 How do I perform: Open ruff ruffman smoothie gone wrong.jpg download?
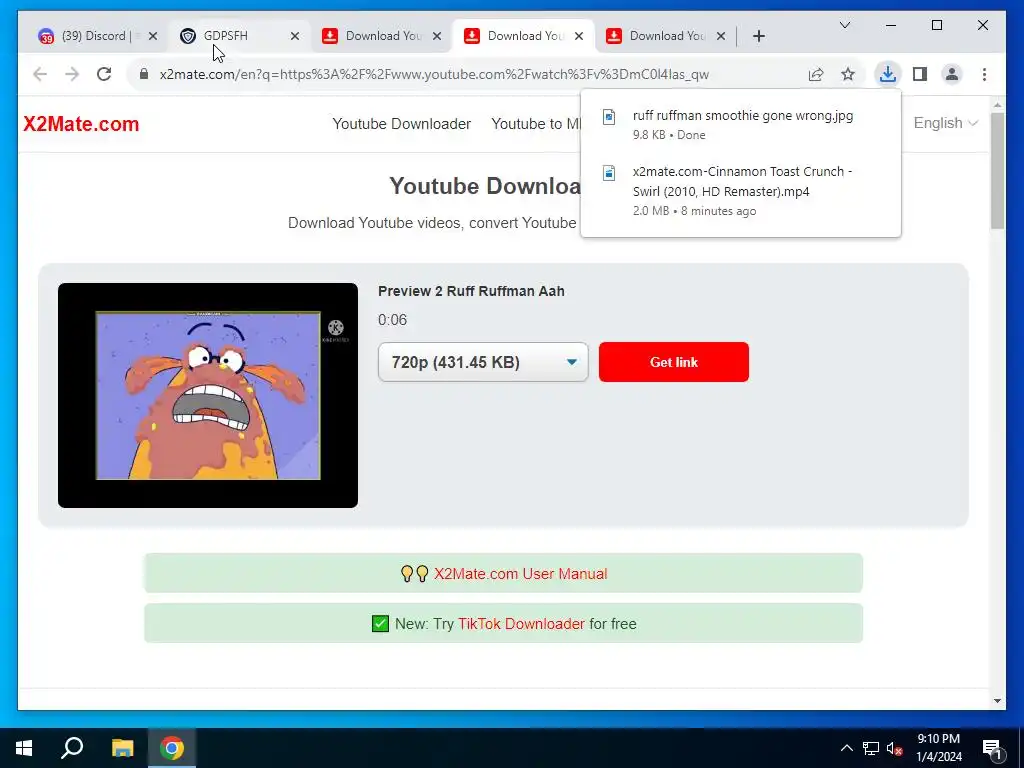coord(741,124)
